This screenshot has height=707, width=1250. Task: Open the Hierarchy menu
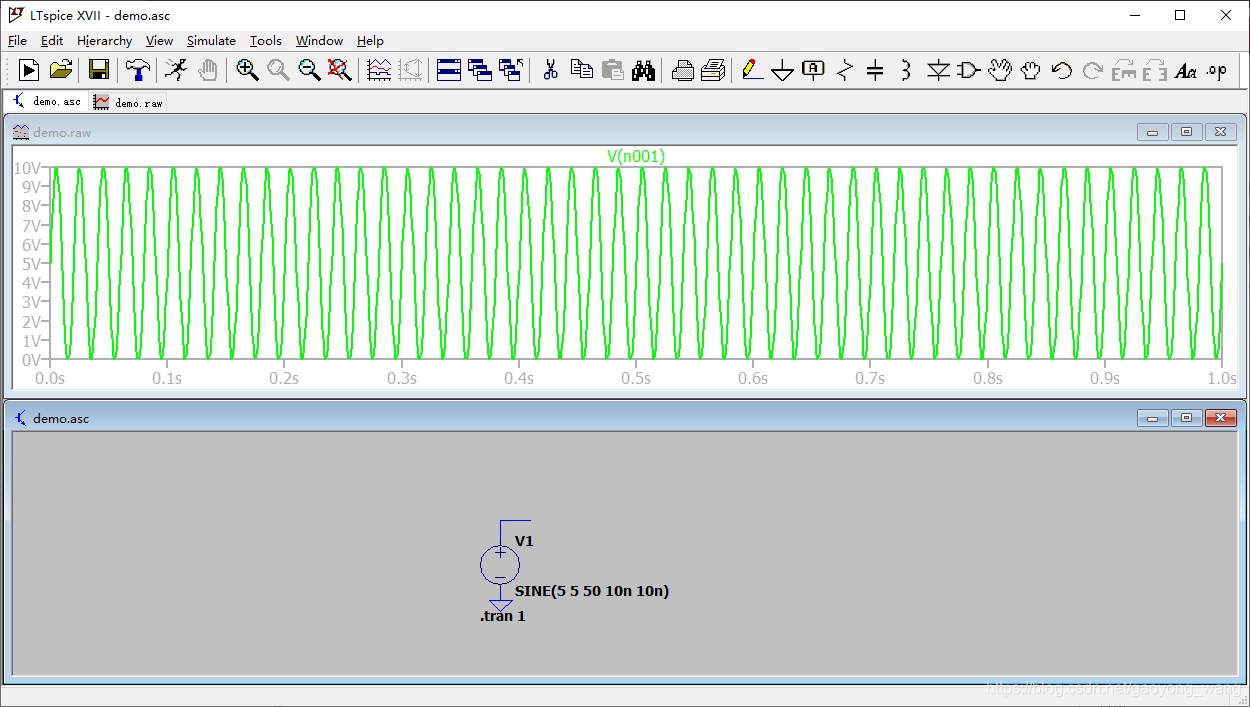[x=105, y=41]
